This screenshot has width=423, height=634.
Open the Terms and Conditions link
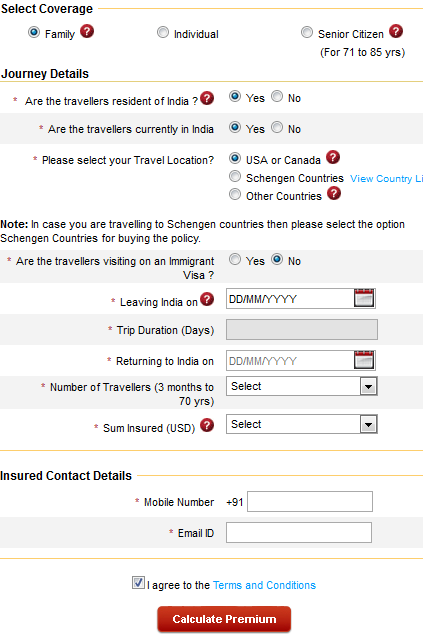[264, 585]
